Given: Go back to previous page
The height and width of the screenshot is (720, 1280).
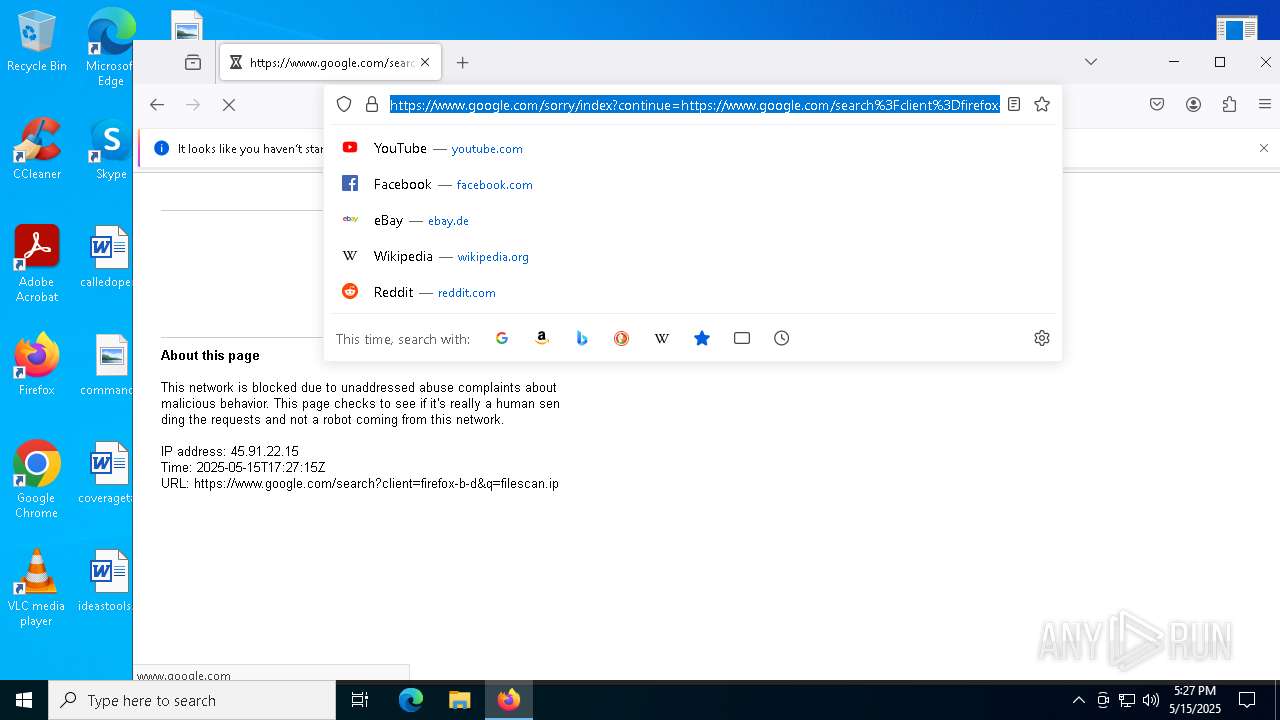Looking at the screenshot, I should pos(157,104).
